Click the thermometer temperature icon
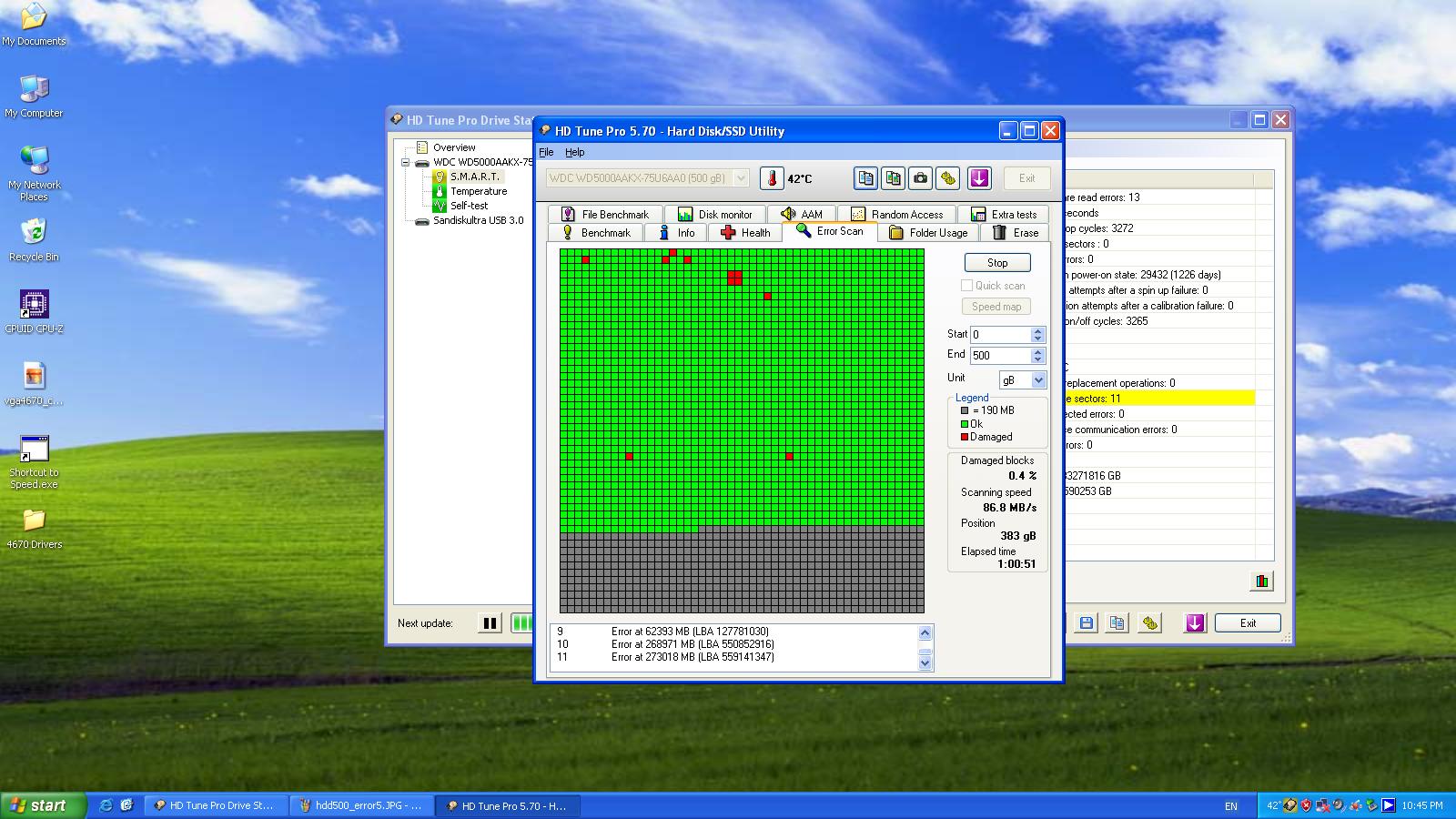The width and height of the screenshot is (1456, 819). pos(772,178)
